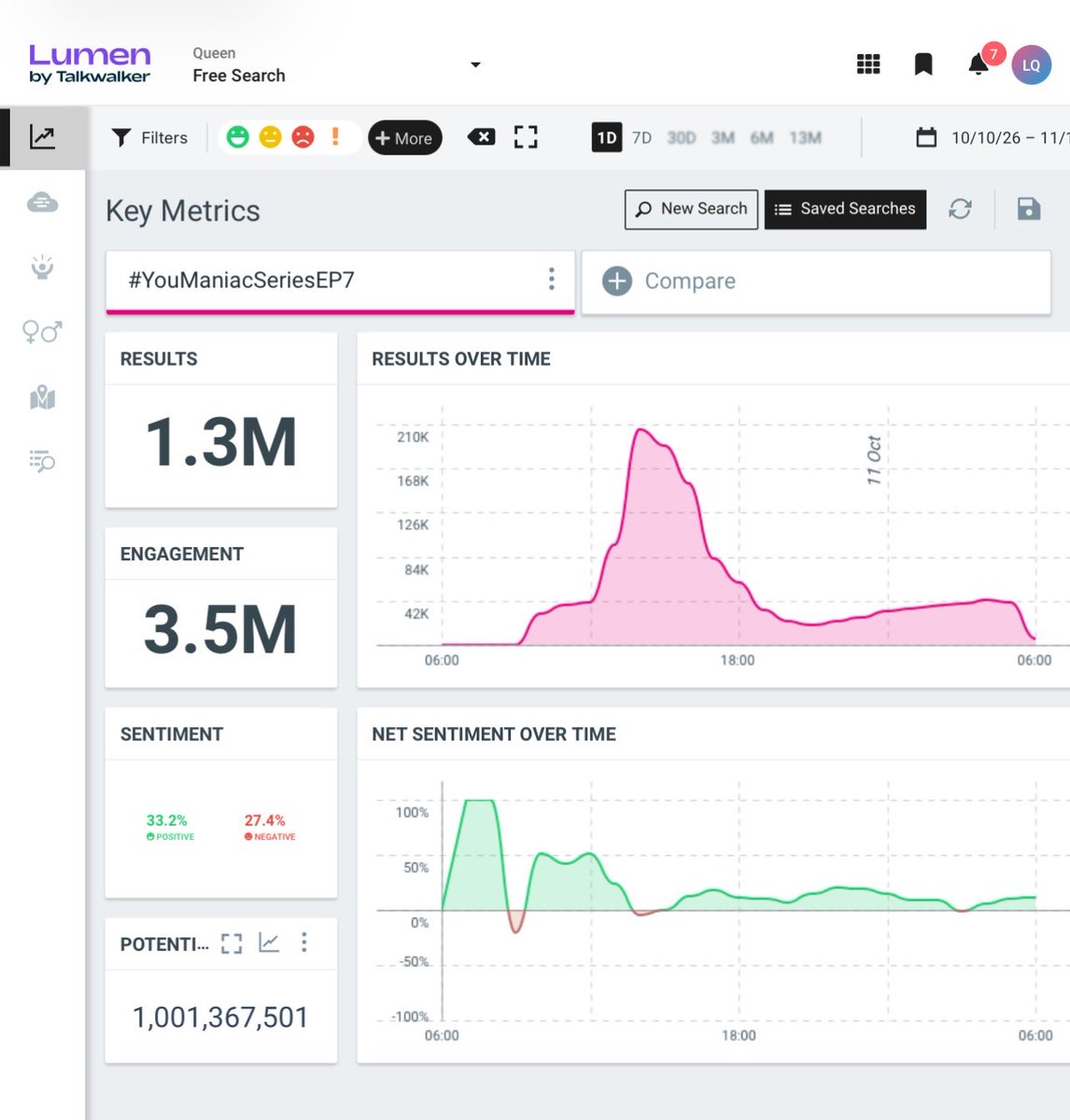1070x1120 pixels.
Task: Click the Results Over Time heading
Action: (x=461, y=359)
